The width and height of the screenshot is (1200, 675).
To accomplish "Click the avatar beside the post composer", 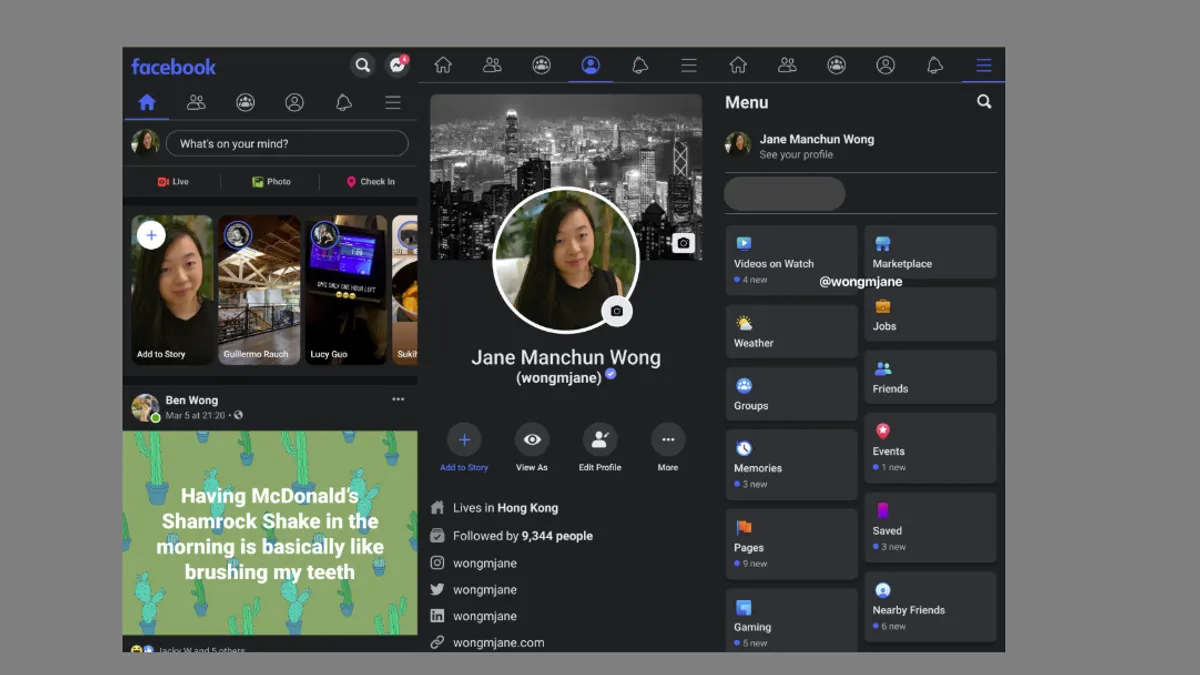I will point(146,143).
